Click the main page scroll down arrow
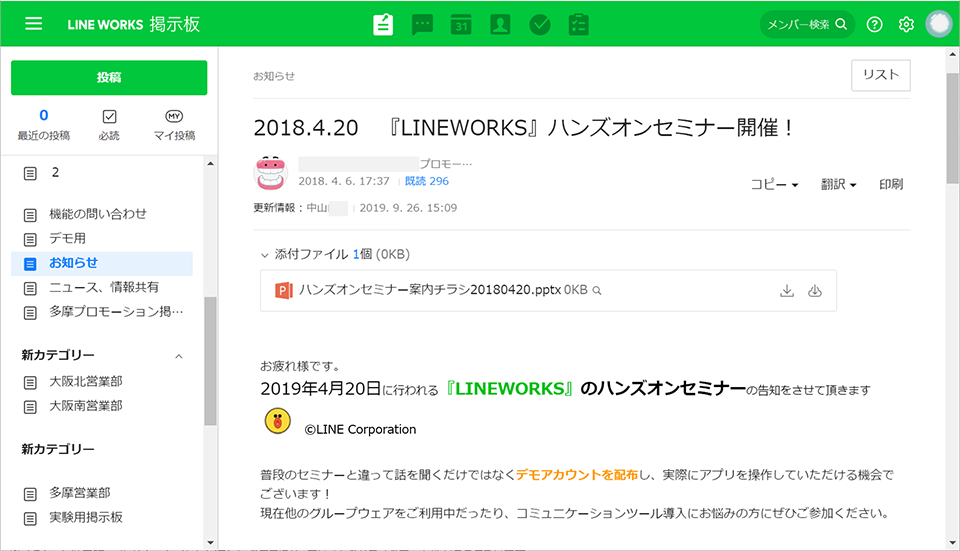The image size is (960, 551). [953, 542]
